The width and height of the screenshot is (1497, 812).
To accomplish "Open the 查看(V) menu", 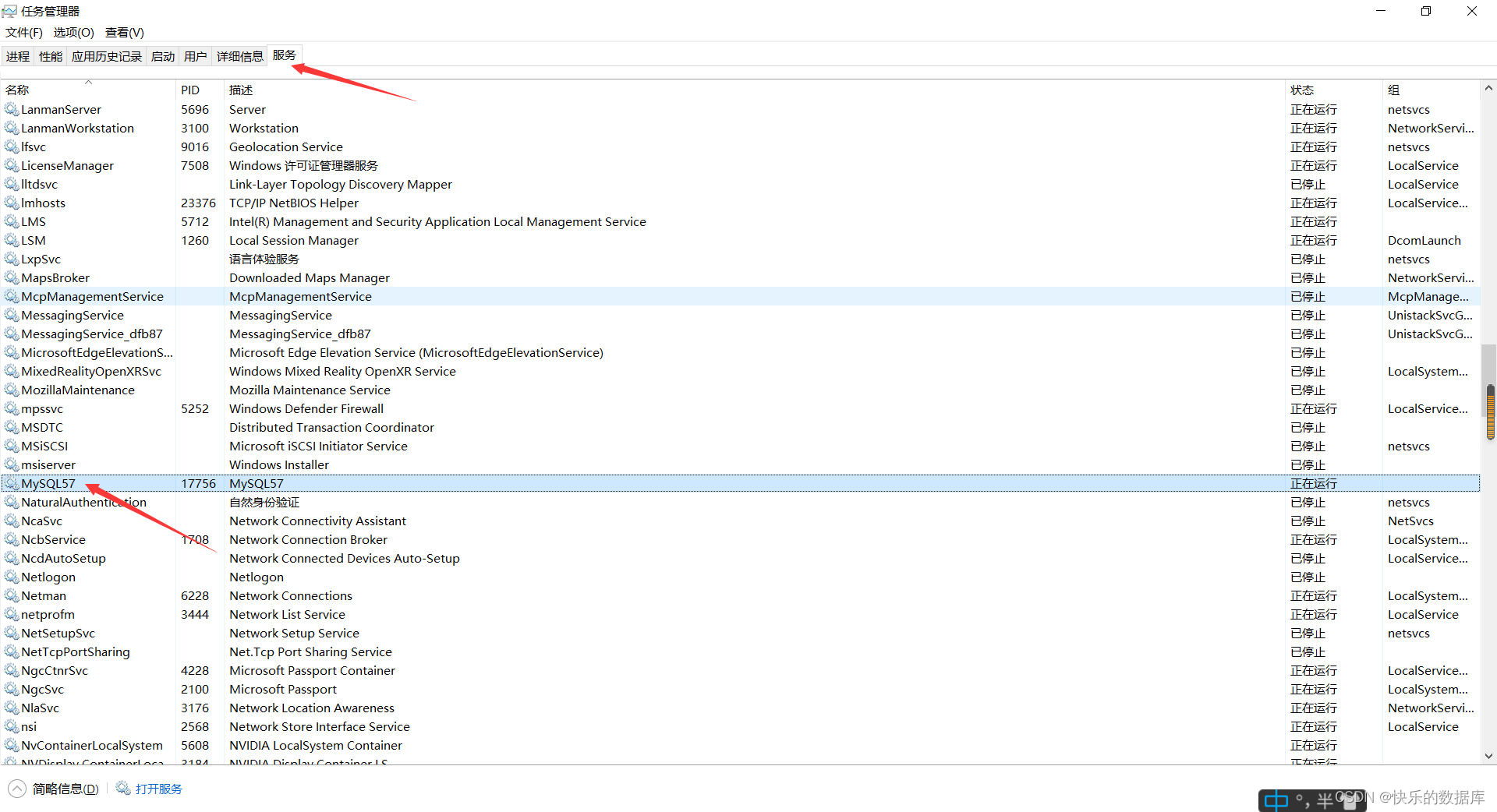I will pos(125,32).
